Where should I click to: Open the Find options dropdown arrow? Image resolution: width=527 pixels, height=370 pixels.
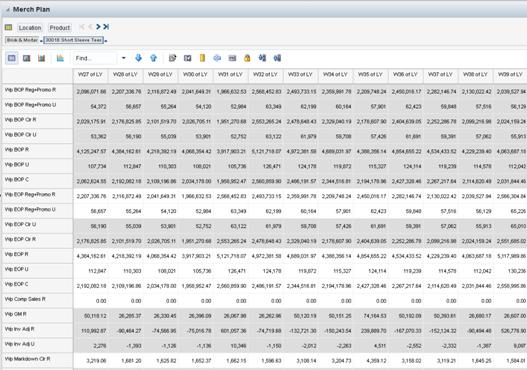coord(123,58)
